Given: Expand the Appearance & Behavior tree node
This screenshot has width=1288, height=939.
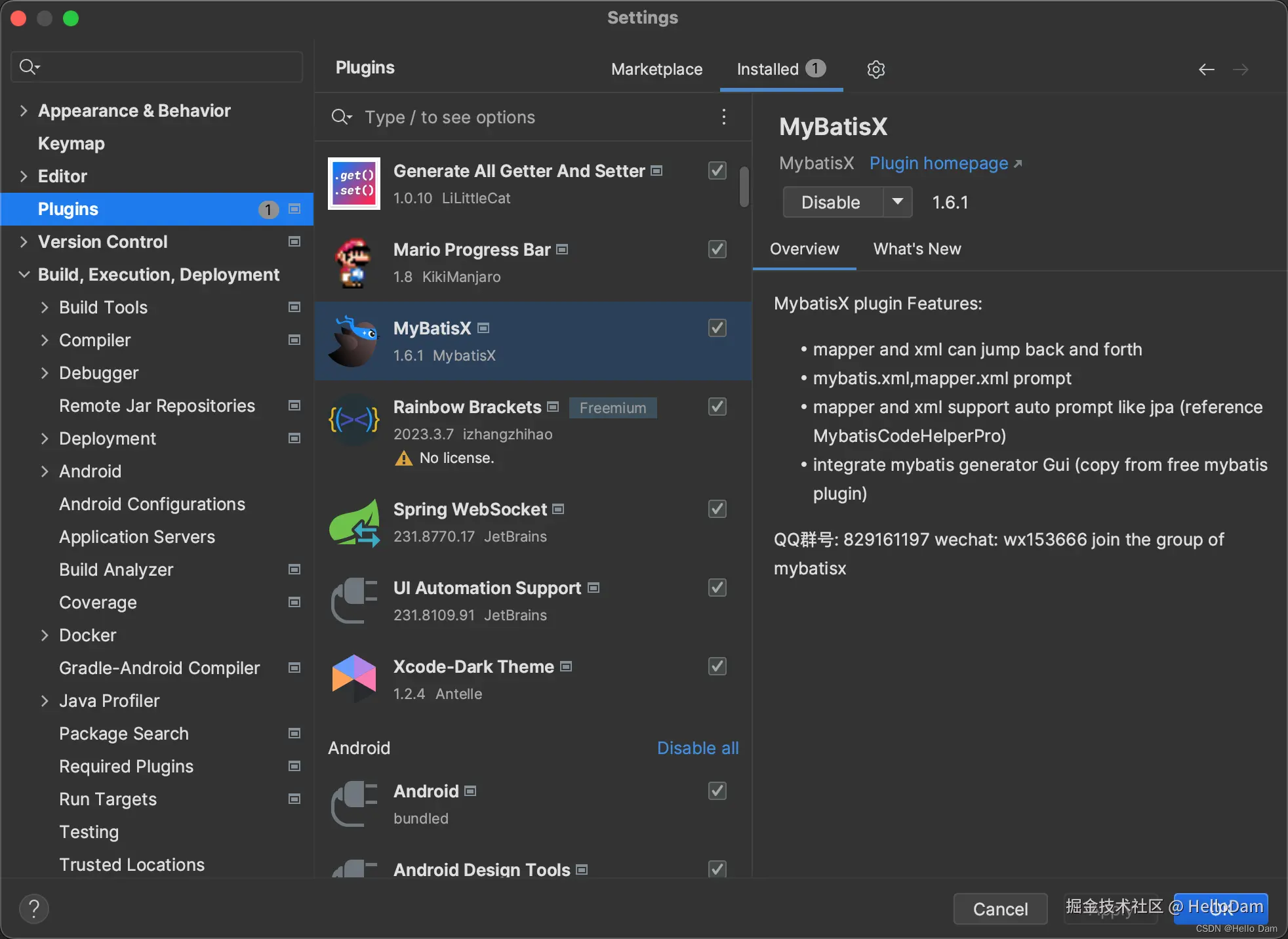Looking at the screenshot, I should (x=24, y=111).
